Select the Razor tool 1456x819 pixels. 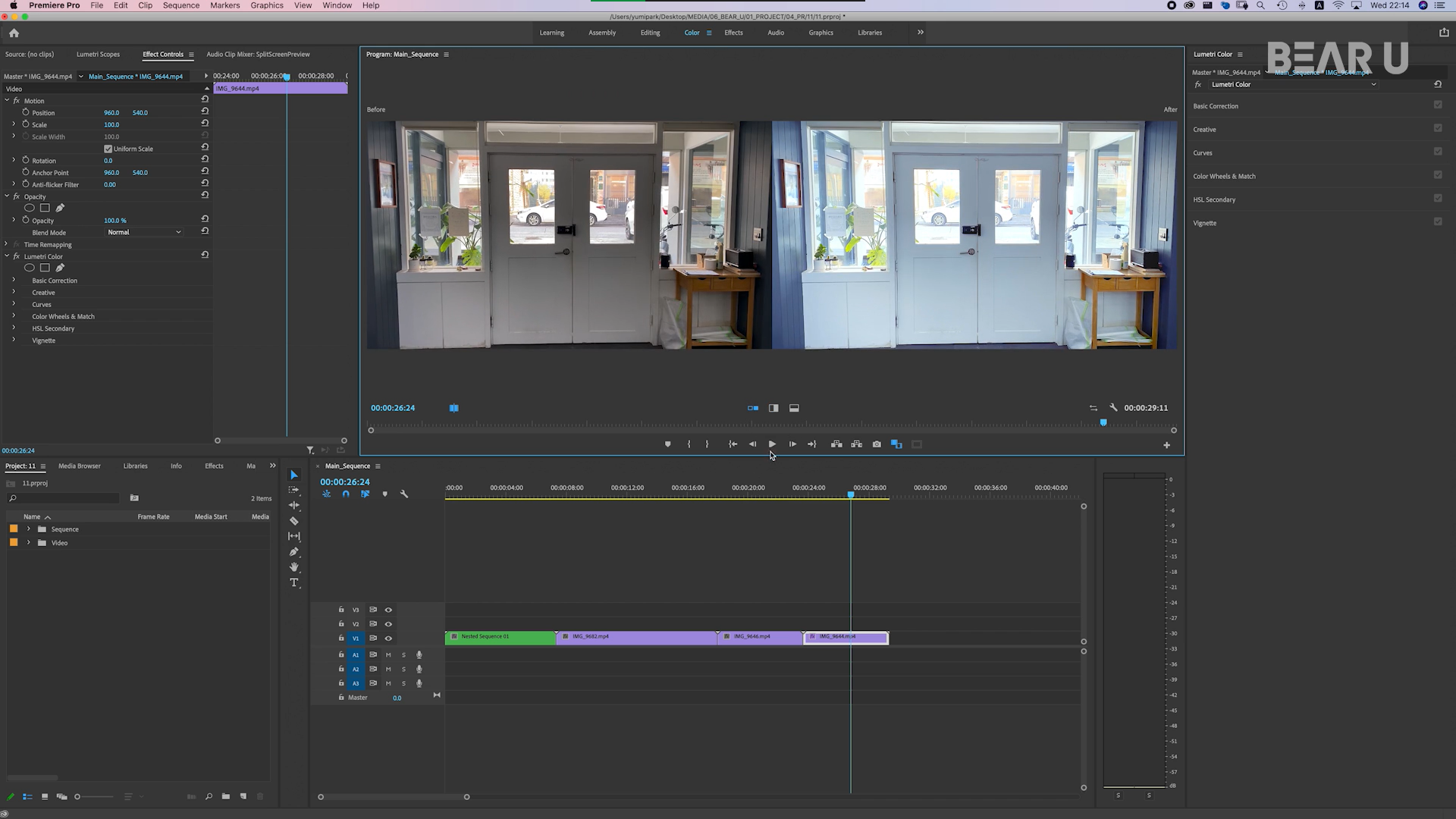[294, 521]
